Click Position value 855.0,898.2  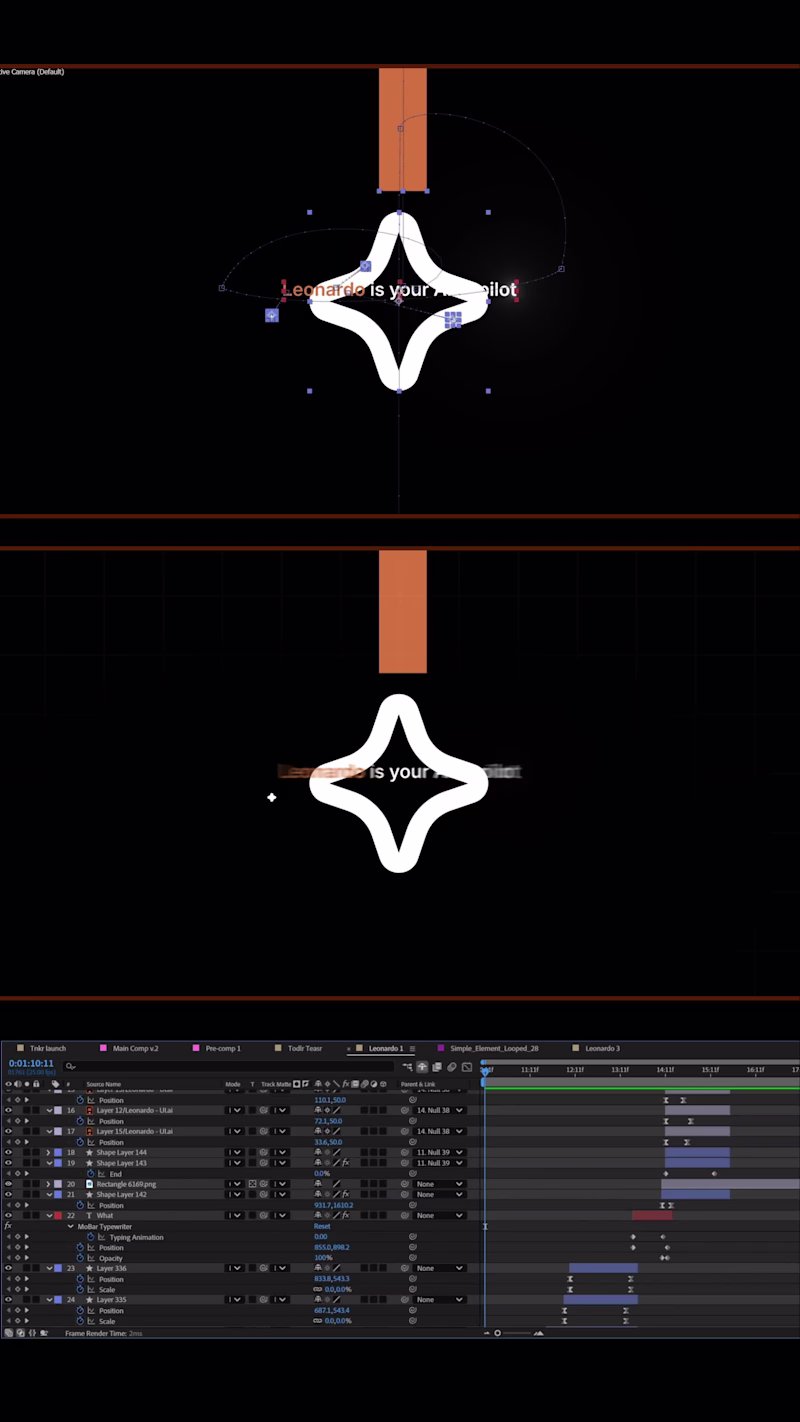(x=332, y=1247)
